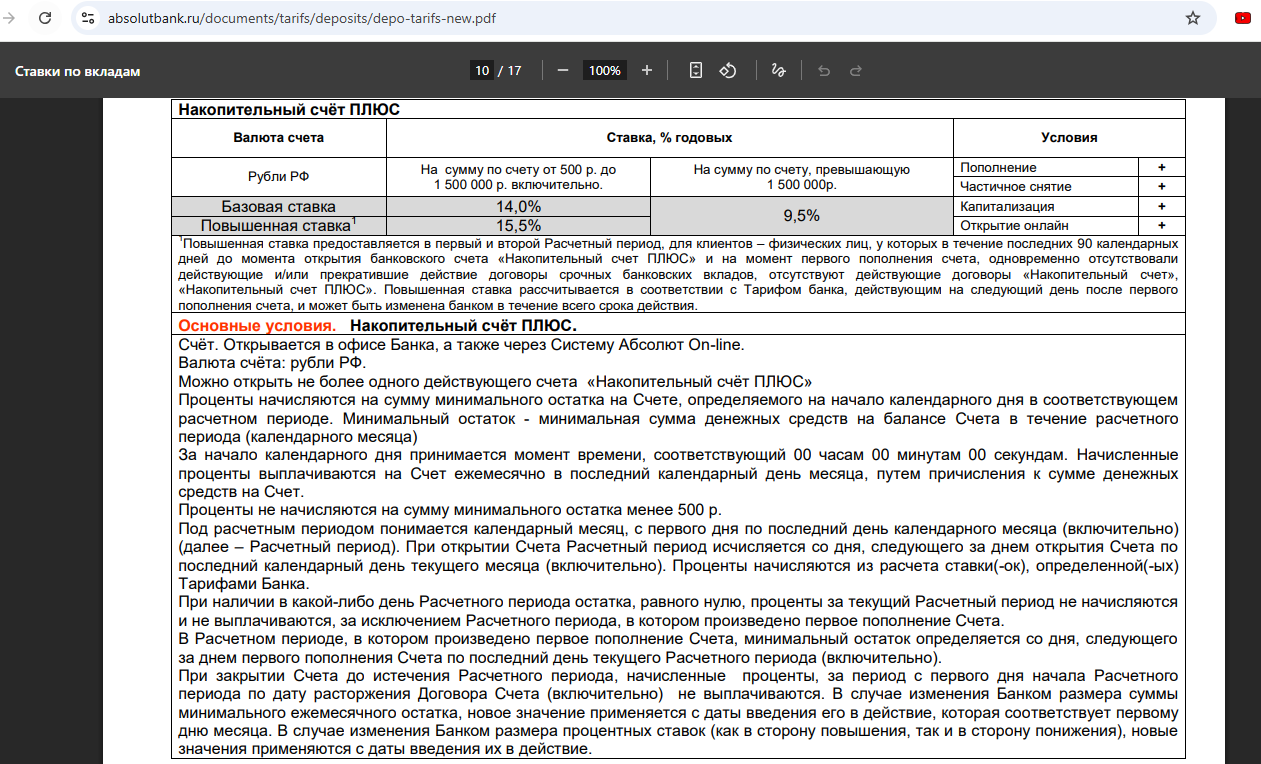The image size is (1261, 764).
Task: Bookmark this page with the star icon
Action: click(x=1192, y=18)
